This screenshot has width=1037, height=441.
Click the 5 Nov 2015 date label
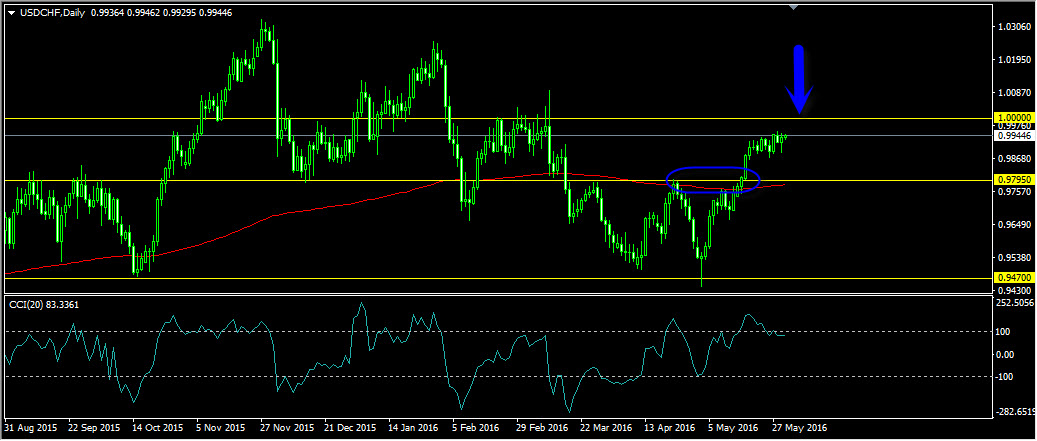coord(222,428)
